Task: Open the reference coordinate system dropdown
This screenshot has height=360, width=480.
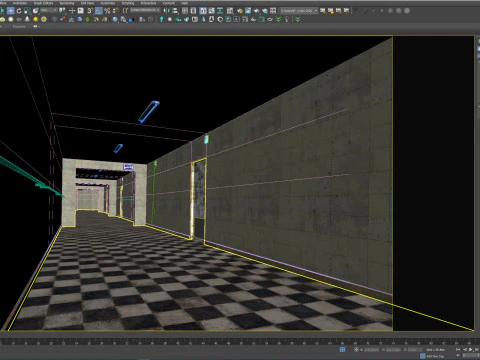Action: click(49, 11)
